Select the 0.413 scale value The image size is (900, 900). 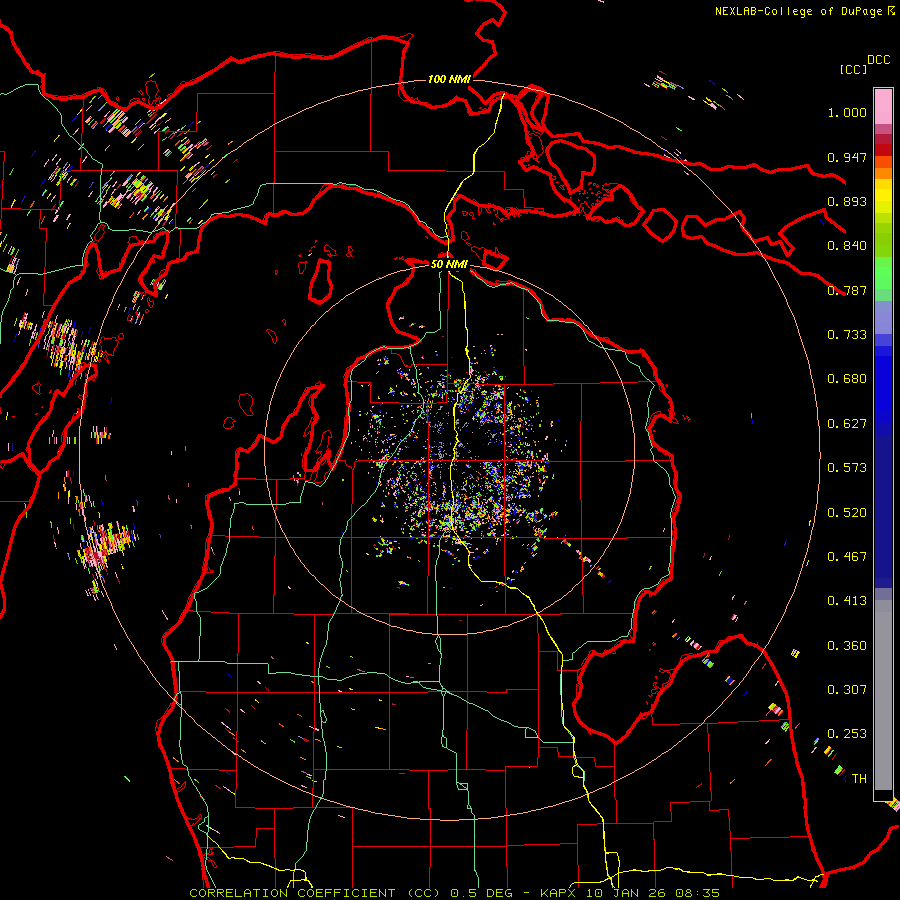tap(847, 601)
